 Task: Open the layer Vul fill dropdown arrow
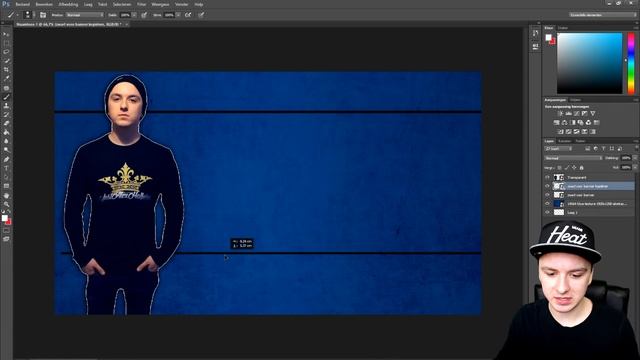tap(635, 167)
